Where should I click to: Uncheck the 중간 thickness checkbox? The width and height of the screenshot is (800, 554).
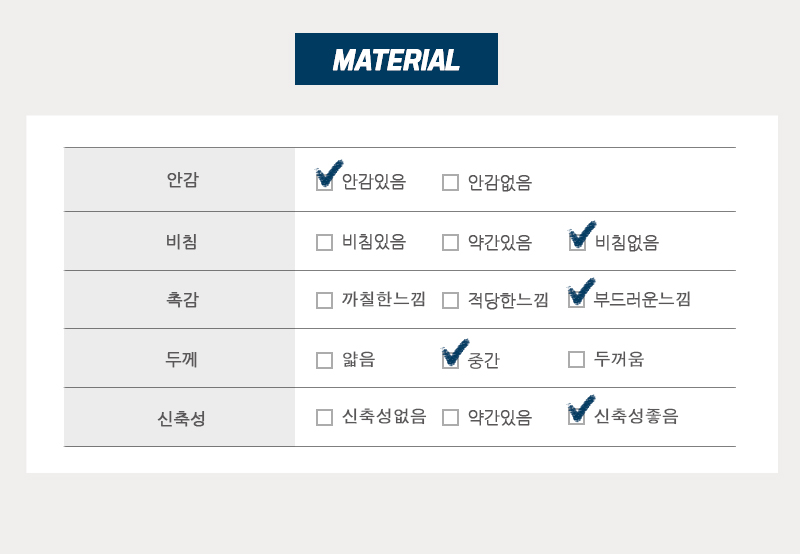[450, 360]
